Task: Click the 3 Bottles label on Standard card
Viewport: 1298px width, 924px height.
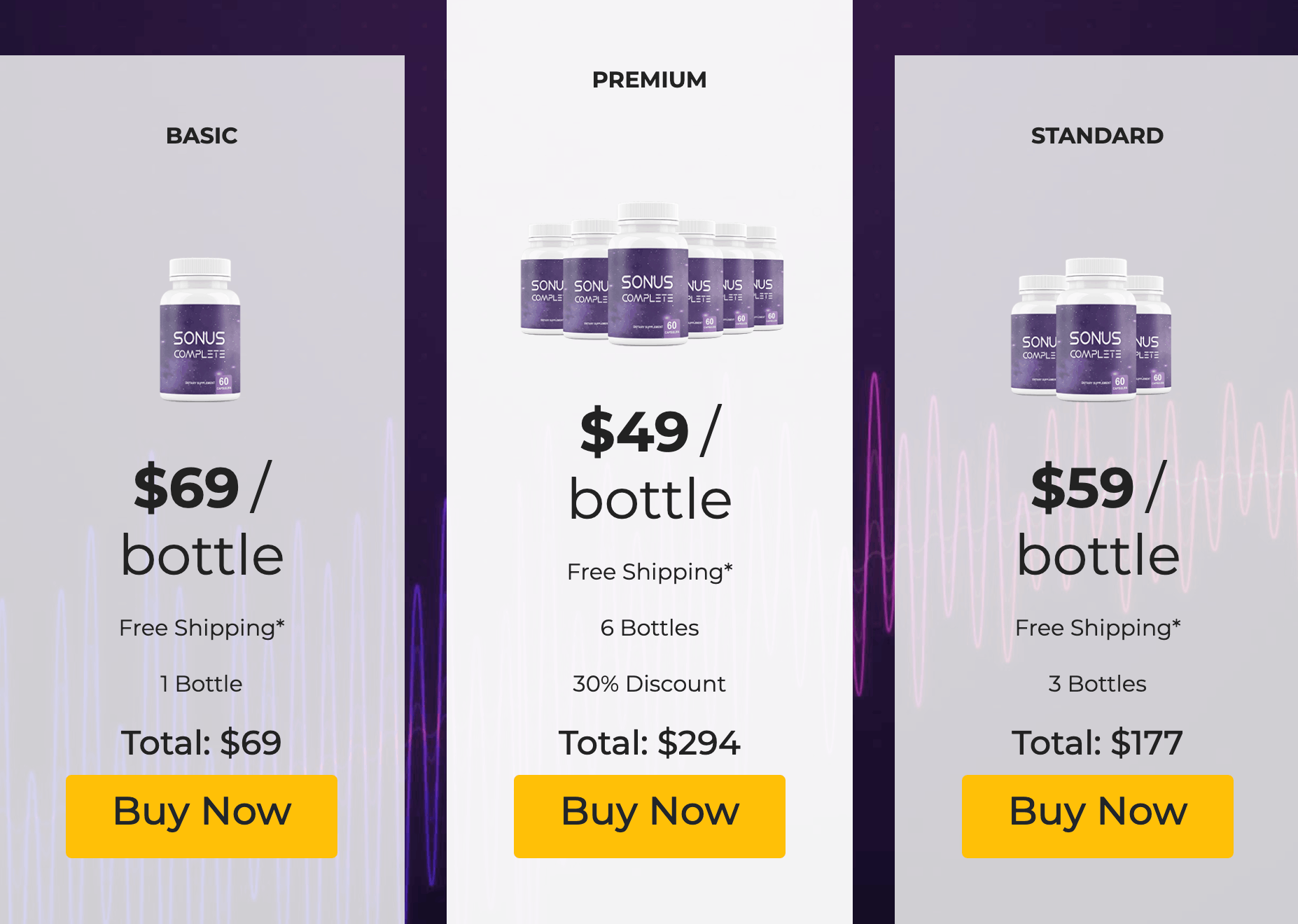Action: pyautogui.click(x=1096, y=684)
